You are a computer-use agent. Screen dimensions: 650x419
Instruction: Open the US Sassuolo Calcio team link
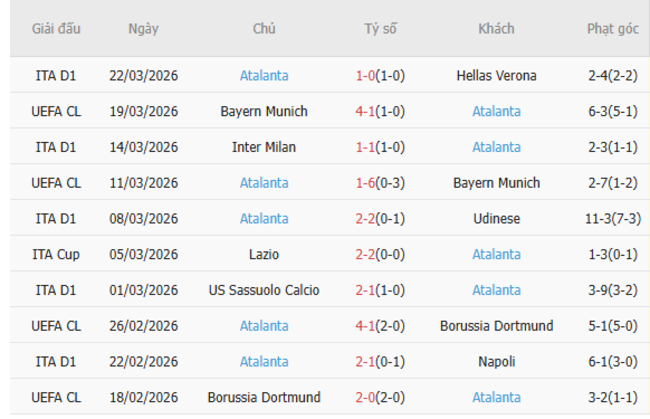tap(264, 291)
